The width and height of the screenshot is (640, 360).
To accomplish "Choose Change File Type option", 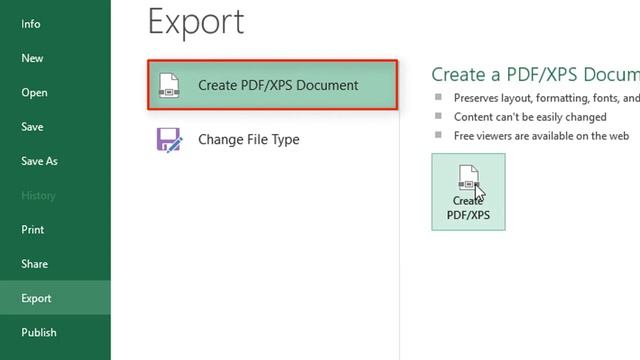I will [x=273, y=140].
